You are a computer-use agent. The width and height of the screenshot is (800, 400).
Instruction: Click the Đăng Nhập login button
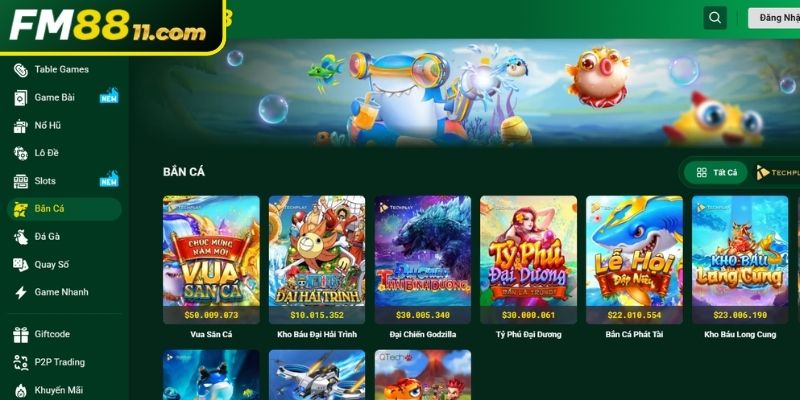click(x=775, y=18)
